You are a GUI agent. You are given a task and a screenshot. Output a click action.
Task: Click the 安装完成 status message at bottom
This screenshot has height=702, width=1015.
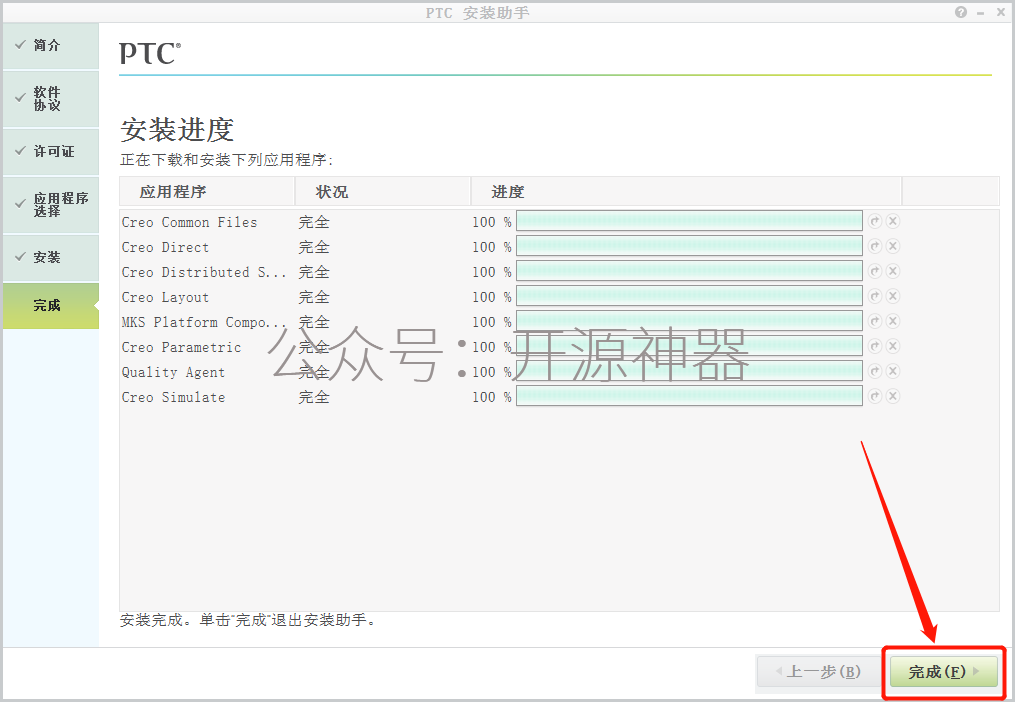pyautogui.click(x=247, y=620)
